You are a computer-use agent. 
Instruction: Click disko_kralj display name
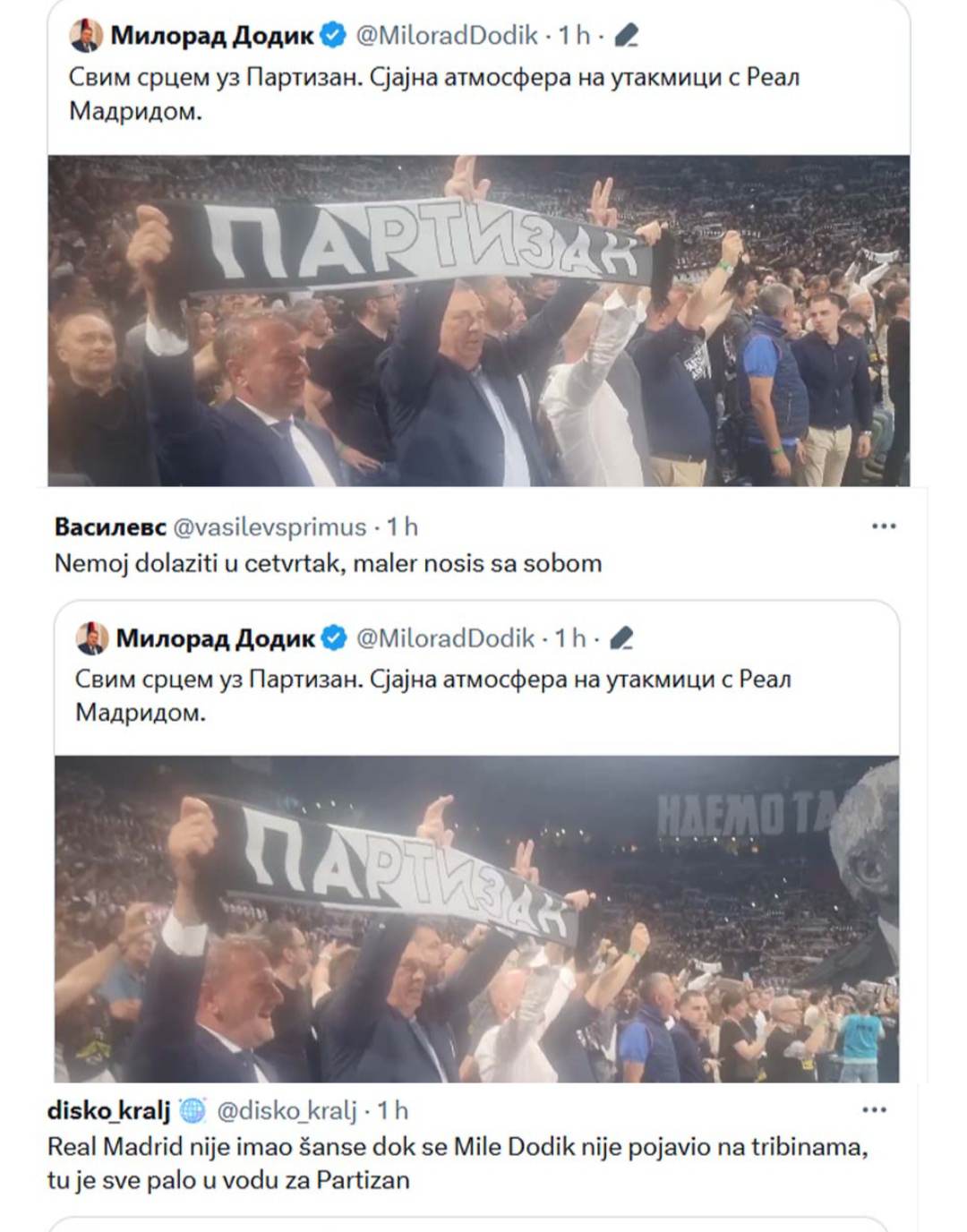pos(108,1111)
